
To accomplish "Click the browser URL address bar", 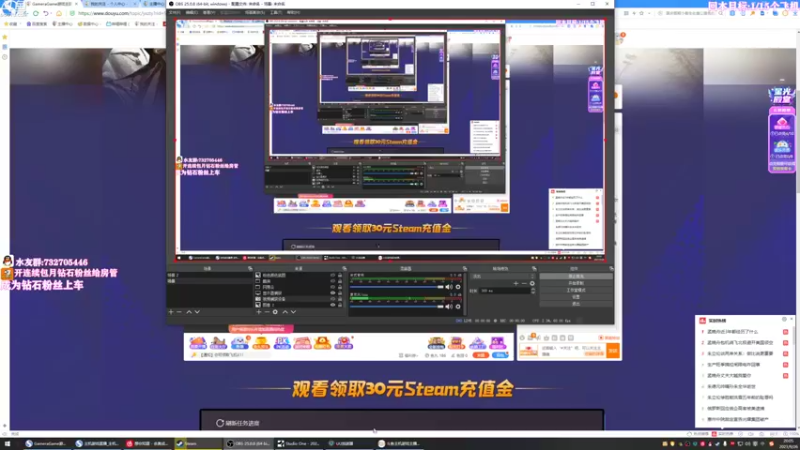I will coord(120,13).
